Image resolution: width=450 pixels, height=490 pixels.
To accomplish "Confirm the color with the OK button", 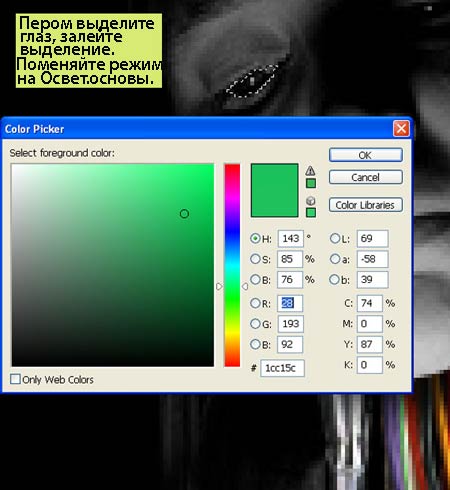I will pyautogui.click(x=366, y=155).
